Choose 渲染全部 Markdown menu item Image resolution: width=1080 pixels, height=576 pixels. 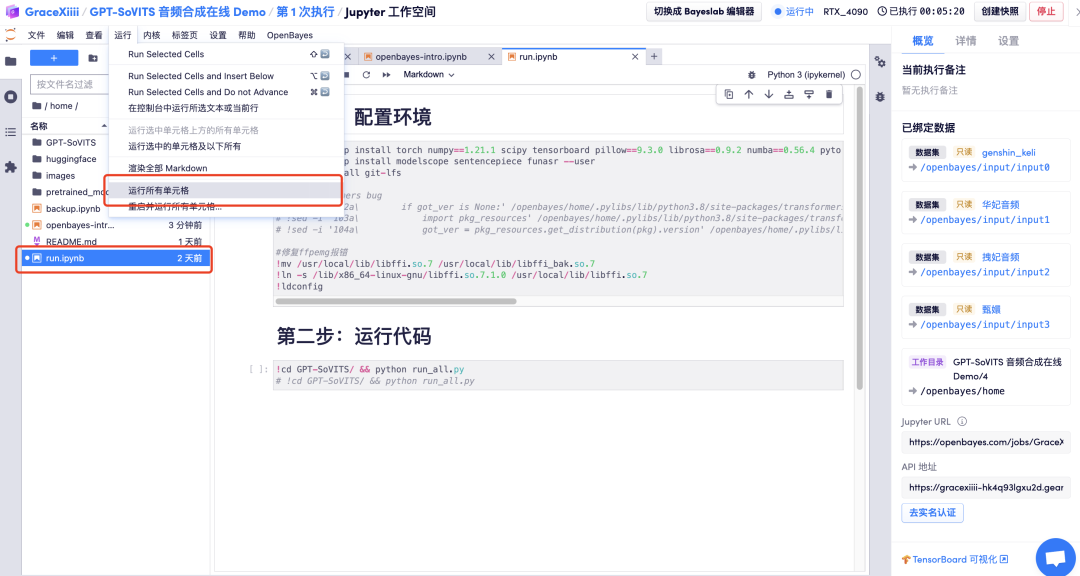coord(226,168)
